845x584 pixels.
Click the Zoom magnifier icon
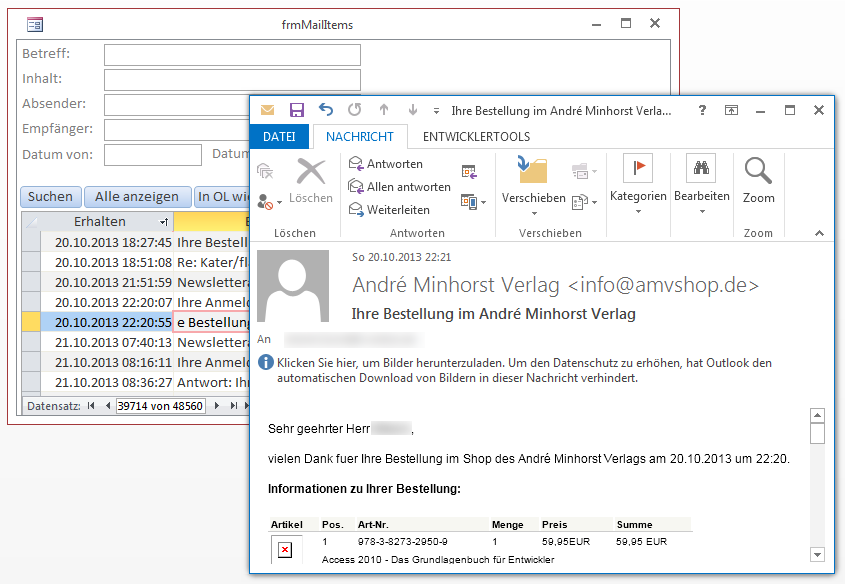coord(758,170)
